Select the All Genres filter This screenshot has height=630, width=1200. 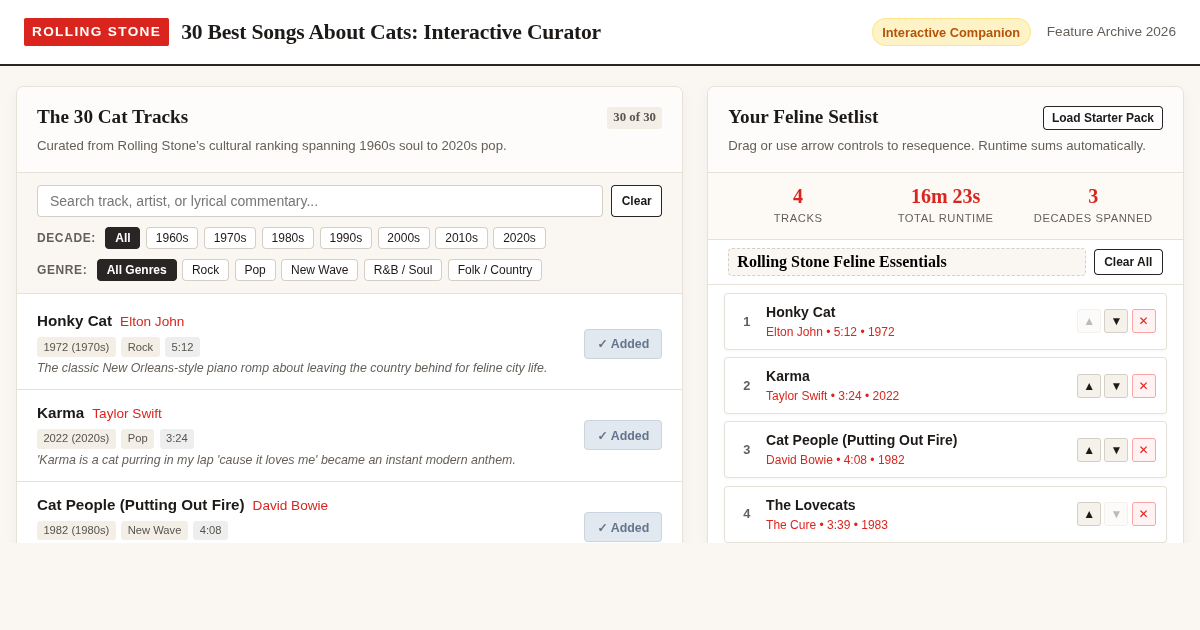[x=137, y=270]
